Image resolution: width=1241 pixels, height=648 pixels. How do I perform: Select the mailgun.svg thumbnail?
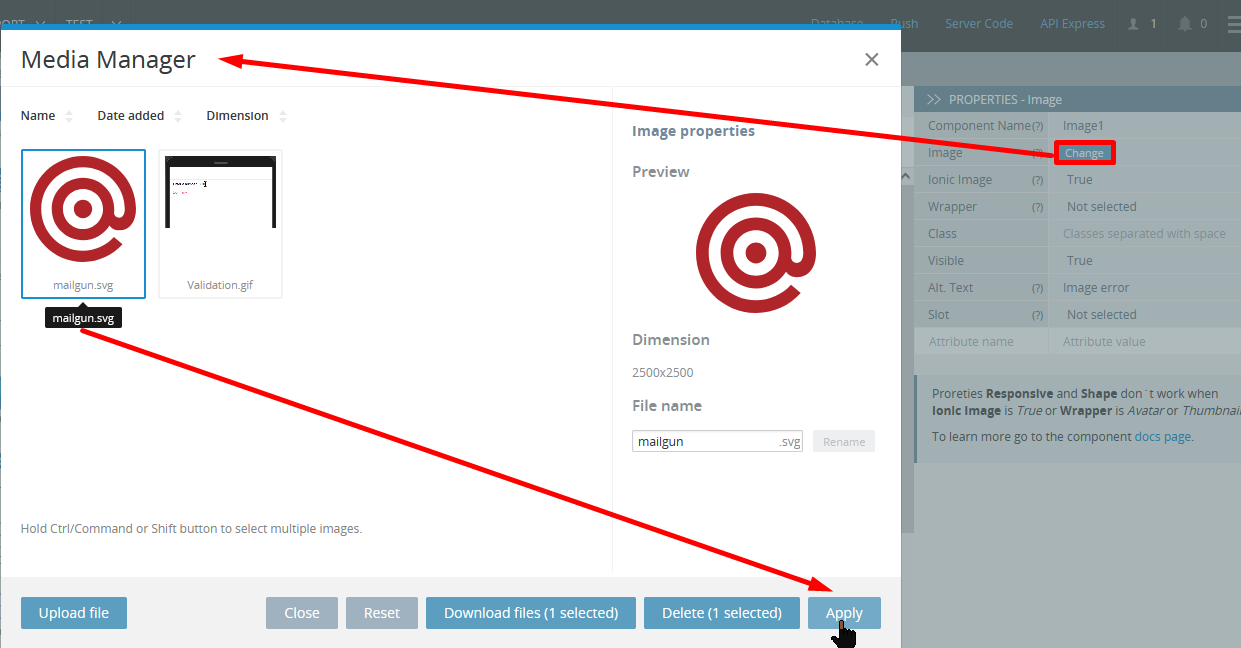tap(83, 224)
